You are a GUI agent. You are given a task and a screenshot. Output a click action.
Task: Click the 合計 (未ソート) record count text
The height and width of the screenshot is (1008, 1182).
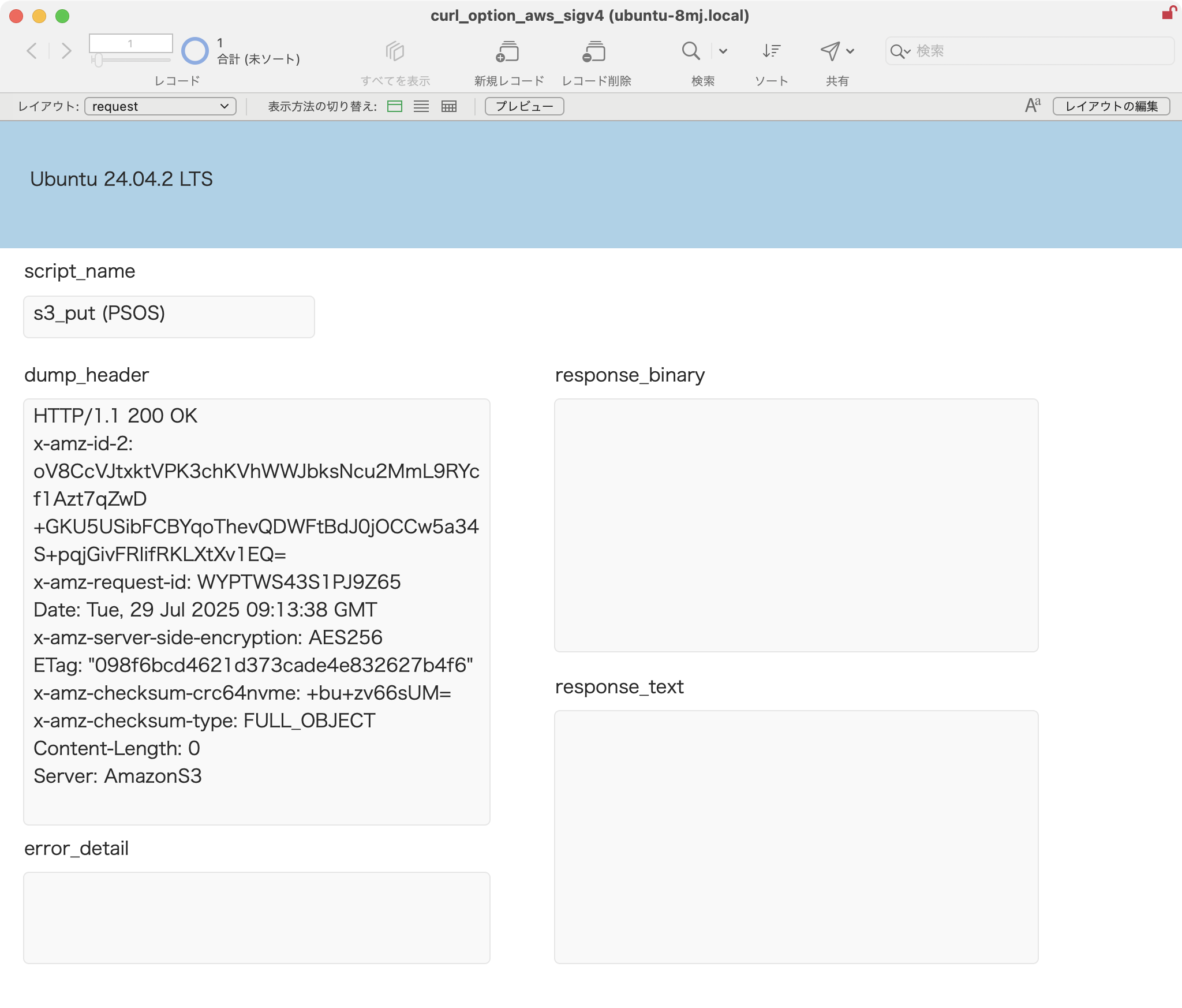coord(259,59)
